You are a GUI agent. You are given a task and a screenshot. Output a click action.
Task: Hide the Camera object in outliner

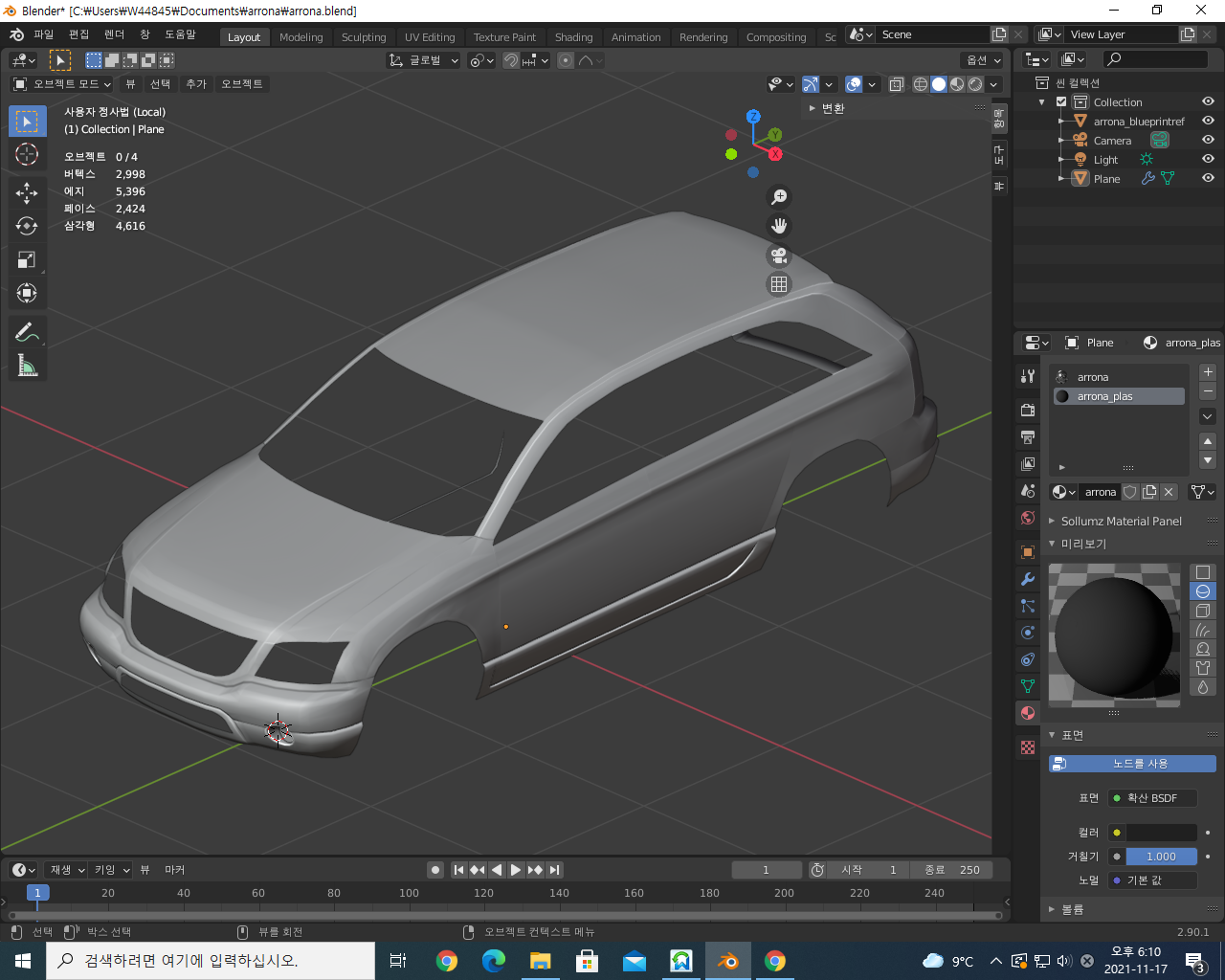[1208, 140]
